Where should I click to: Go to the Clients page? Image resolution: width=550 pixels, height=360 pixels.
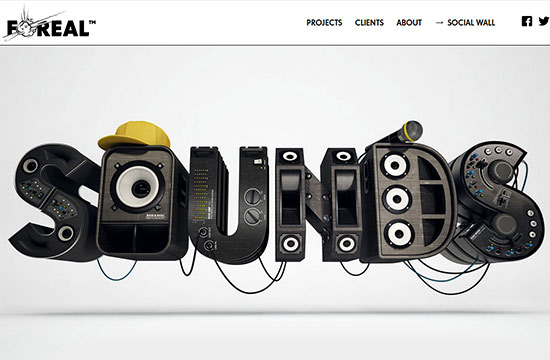pyautogui.click(x=369, y=23)
